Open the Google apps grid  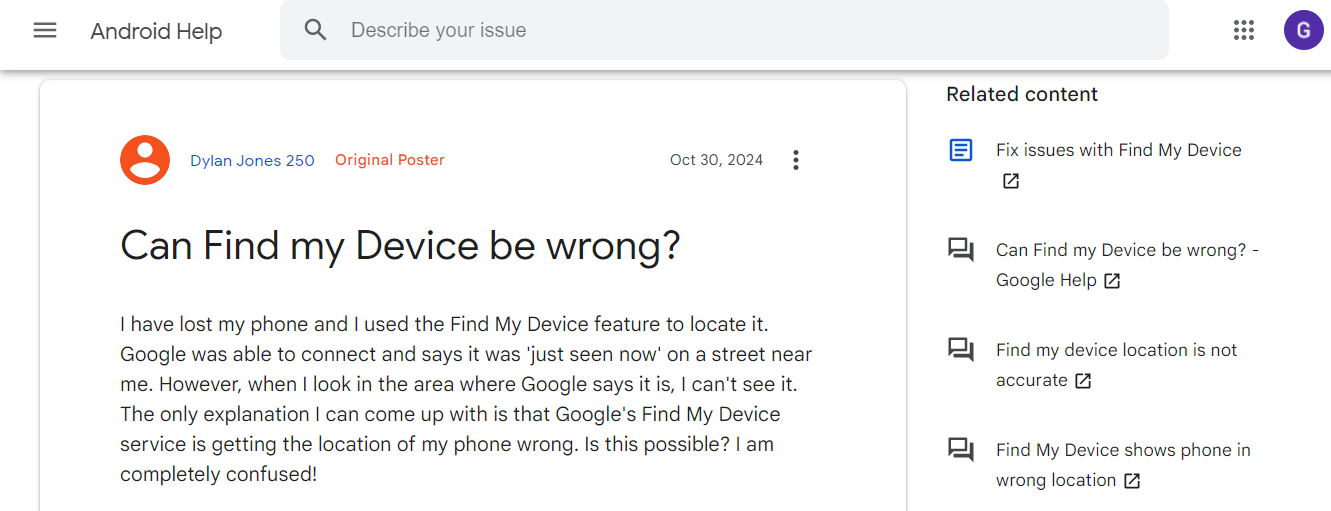tap(1244, 30)
